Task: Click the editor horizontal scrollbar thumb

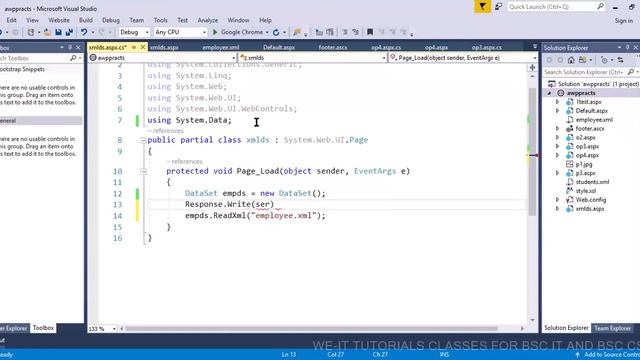Action: coord(311,329)
